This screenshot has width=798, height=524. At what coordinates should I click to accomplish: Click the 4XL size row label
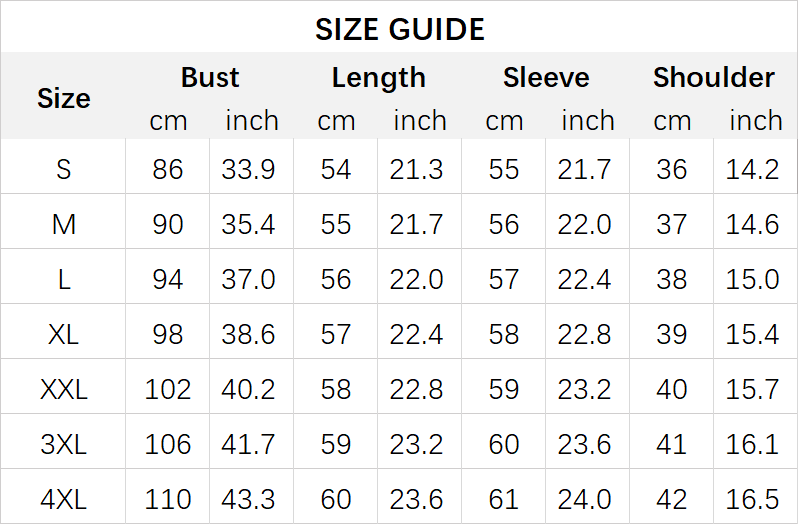click(x=63, y=498)
